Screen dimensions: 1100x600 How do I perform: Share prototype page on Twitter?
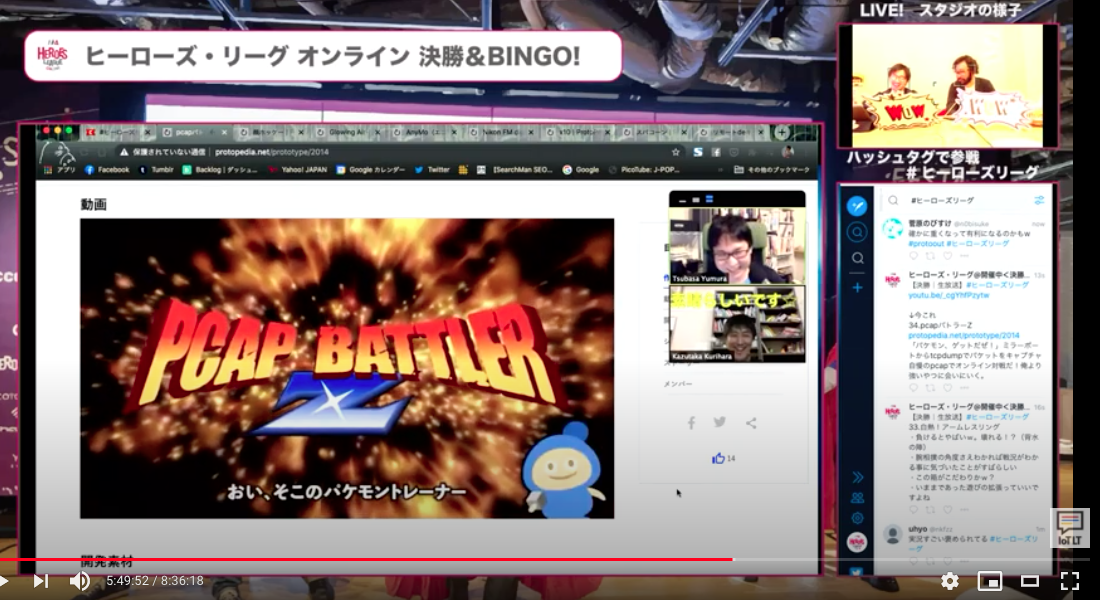pos(720,422)
